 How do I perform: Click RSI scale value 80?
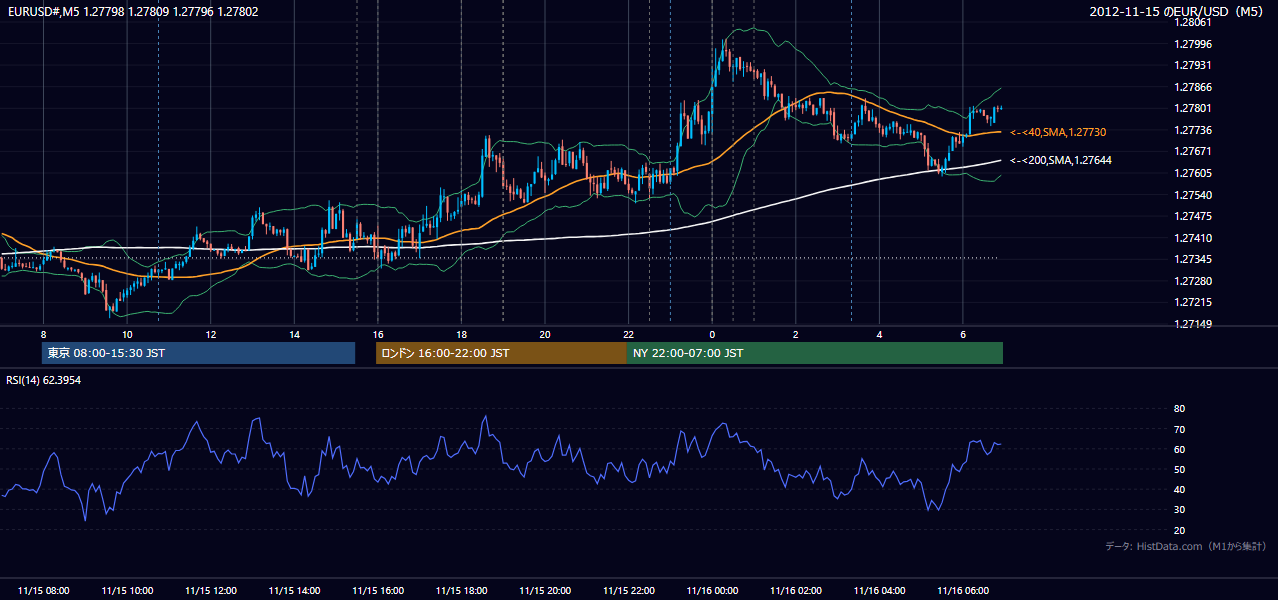coord(1179,409)
